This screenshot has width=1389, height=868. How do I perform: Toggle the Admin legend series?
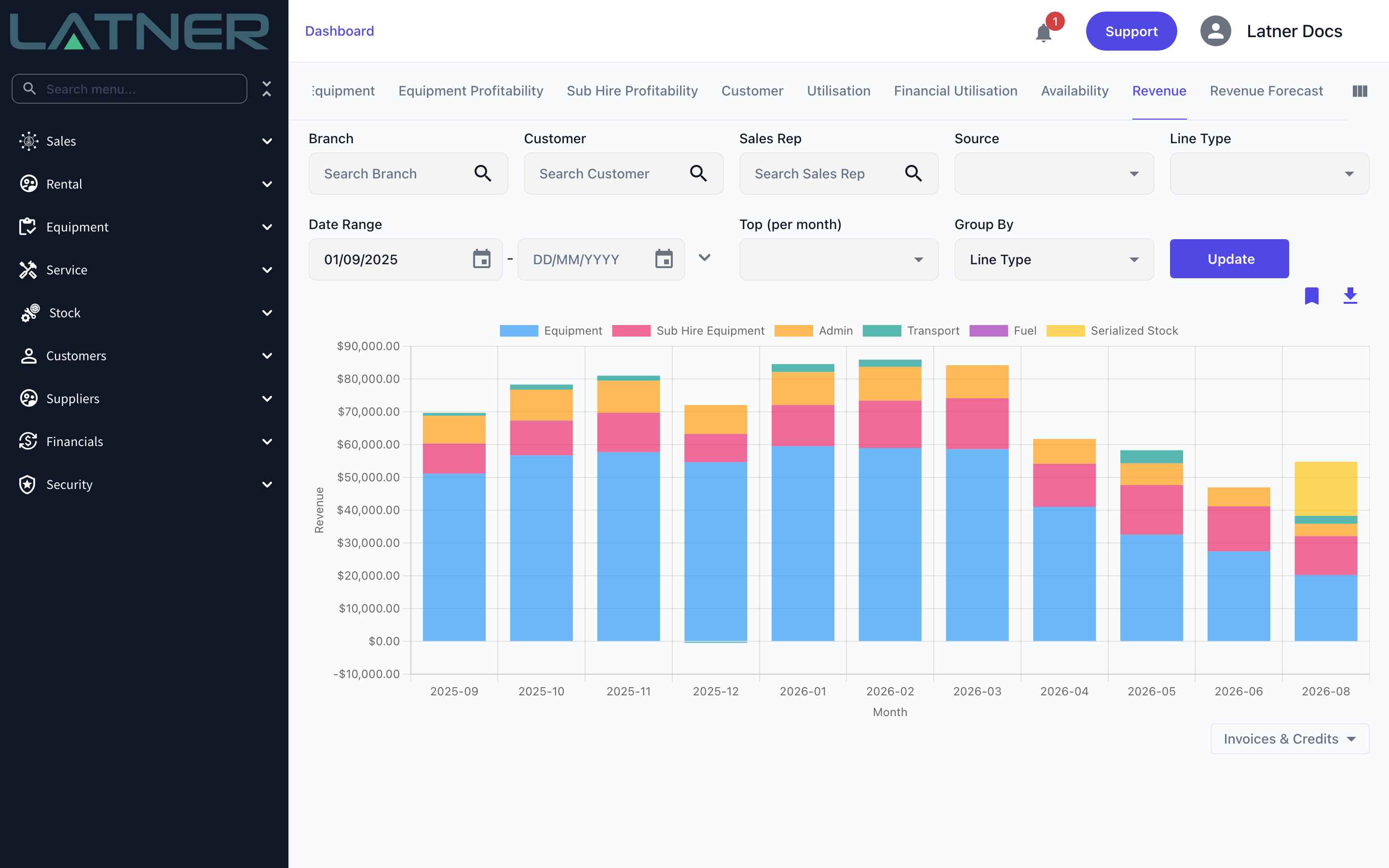pos(813,331)
